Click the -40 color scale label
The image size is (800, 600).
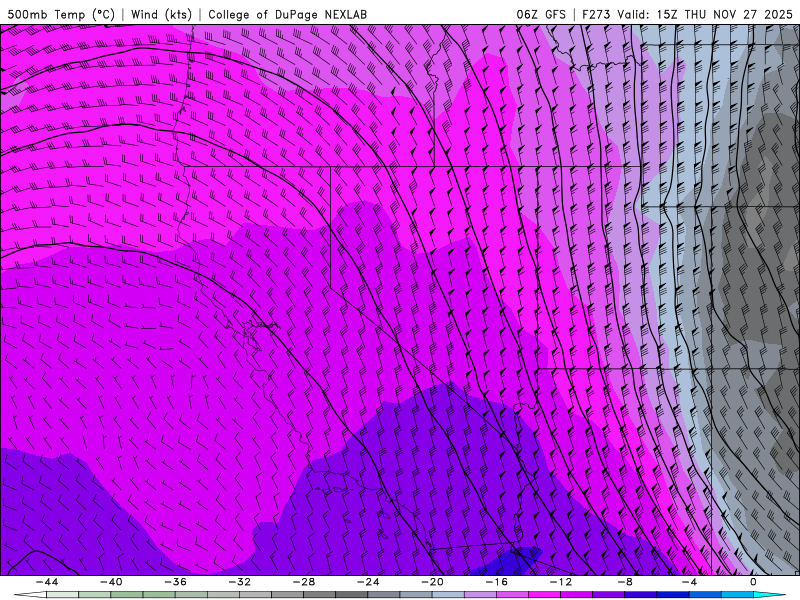coord(111,582)
